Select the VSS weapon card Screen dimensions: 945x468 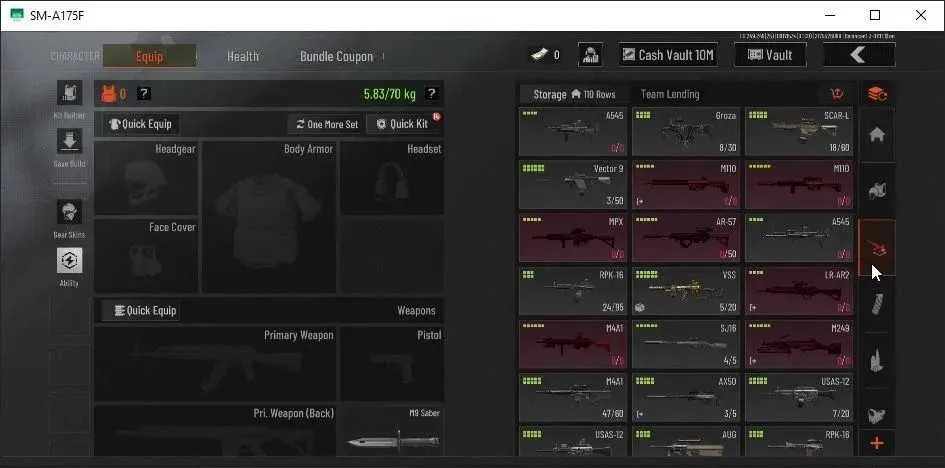click(686, 291)
